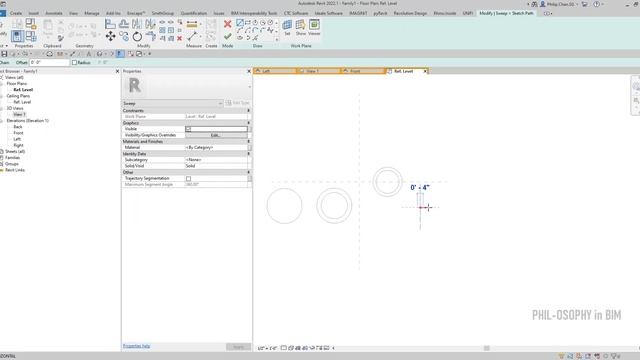Select the Align tool
This screenshot has height=360, width=640.
coord(110,24)
